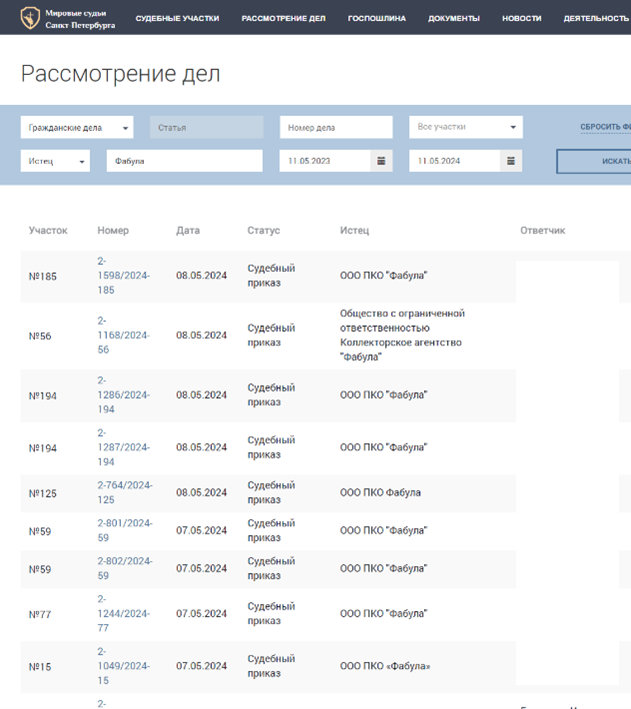The width and height of the screenshot is (631, 709).
Task: Click the Сбросить фильтр link
Action: click(x=605, y=128)
